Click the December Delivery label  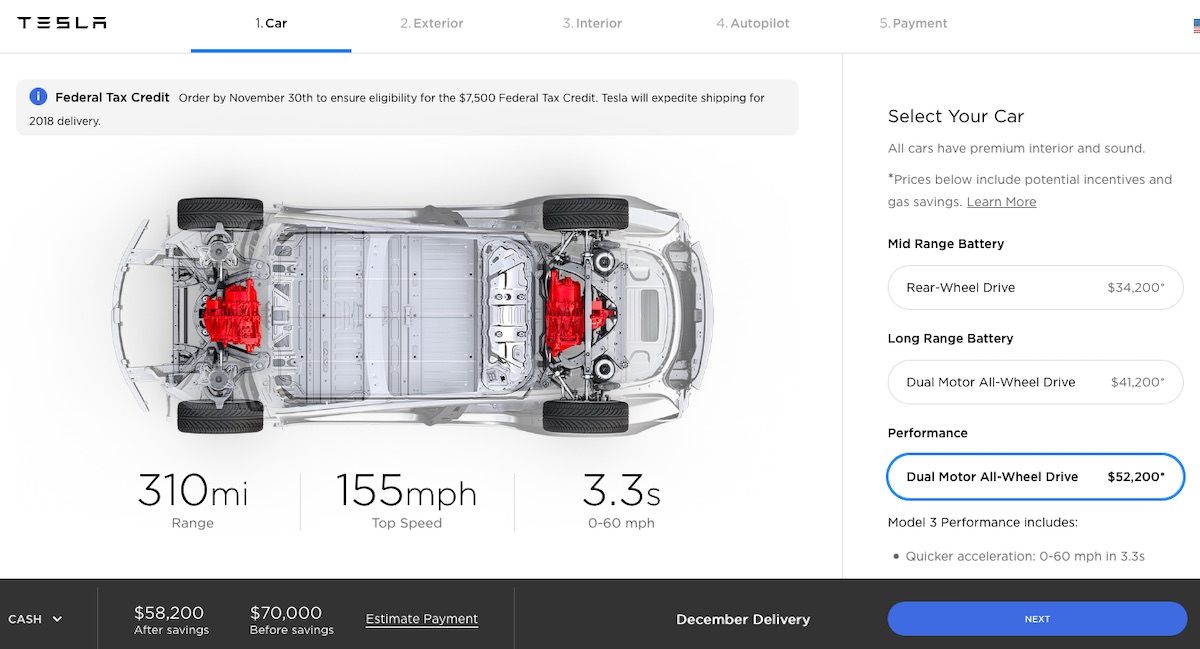tap(743, 619)
